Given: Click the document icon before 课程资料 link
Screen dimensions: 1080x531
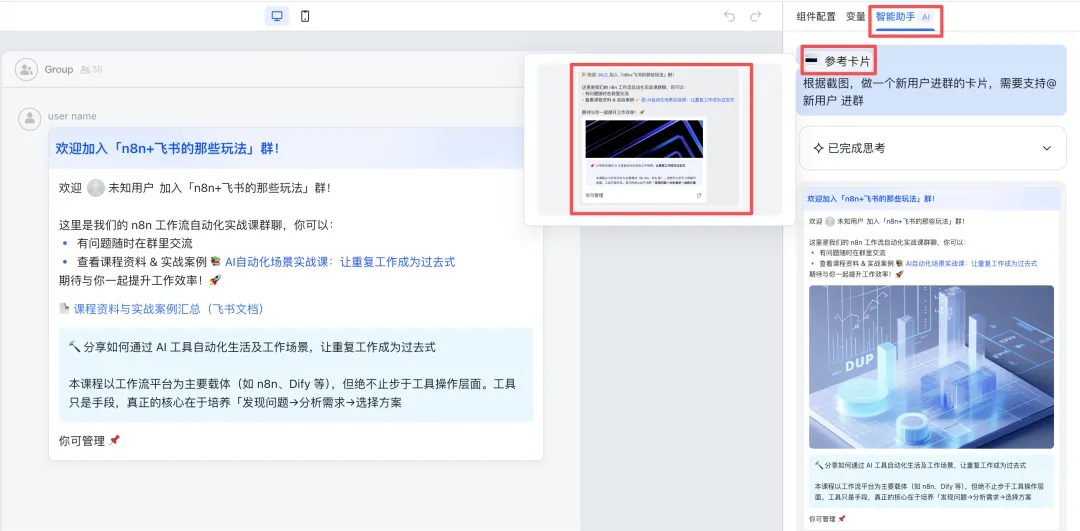Looking at the screenshot, I should (65, 309).
